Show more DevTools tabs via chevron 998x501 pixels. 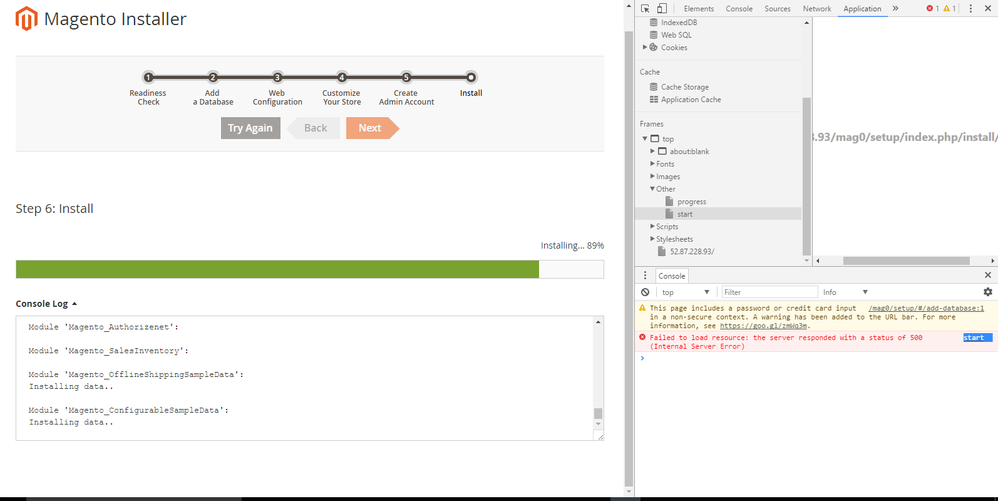pos(895,8)
